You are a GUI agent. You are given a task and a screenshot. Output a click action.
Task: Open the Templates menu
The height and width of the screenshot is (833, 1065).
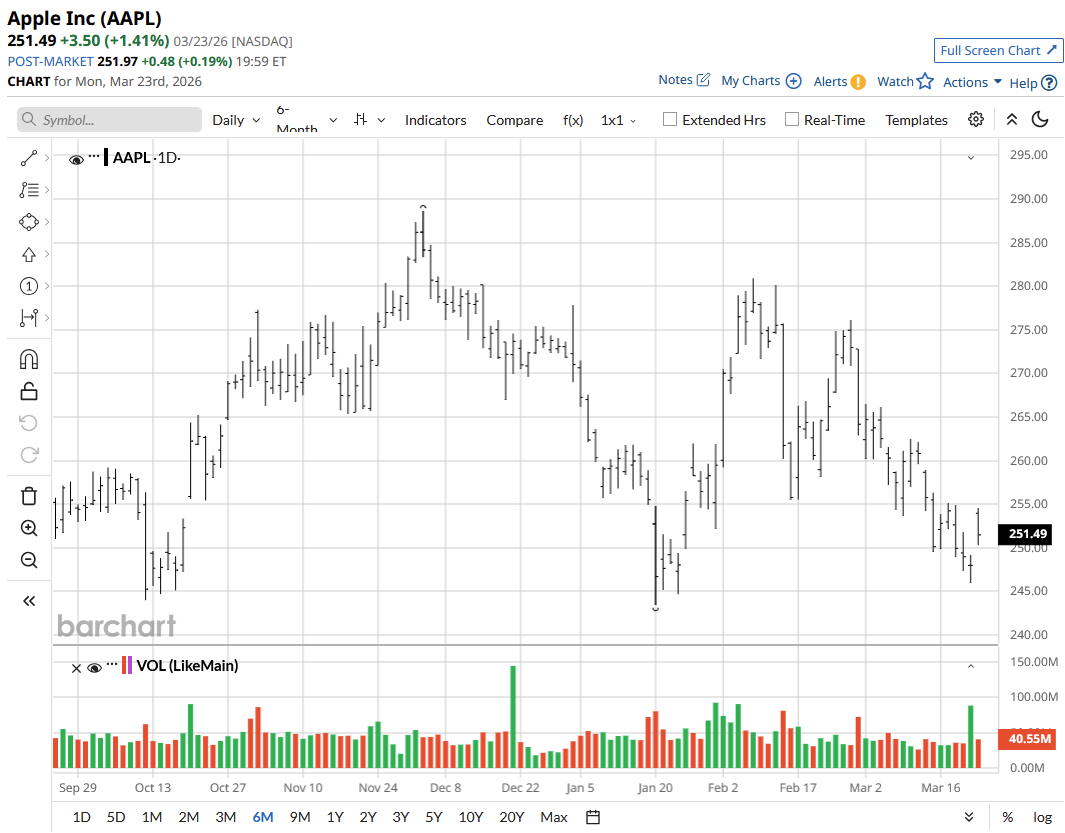(x=916, y=120)
